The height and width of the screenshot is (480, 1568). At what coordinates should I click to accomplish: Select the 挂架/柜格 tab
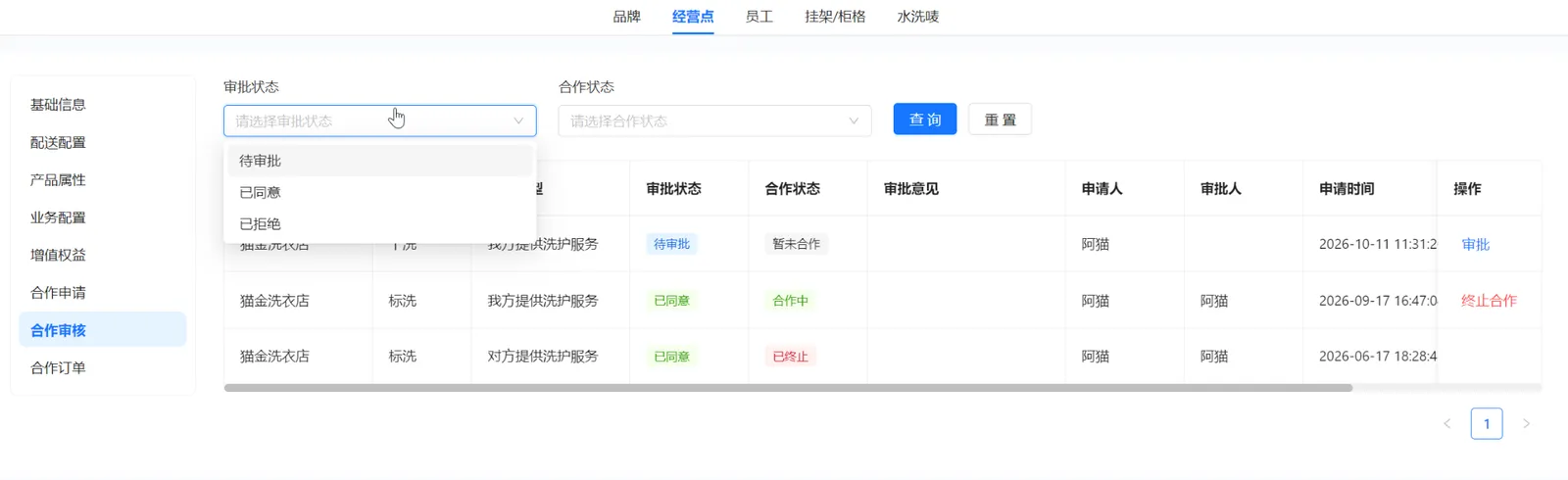click(x=835, y=17)
